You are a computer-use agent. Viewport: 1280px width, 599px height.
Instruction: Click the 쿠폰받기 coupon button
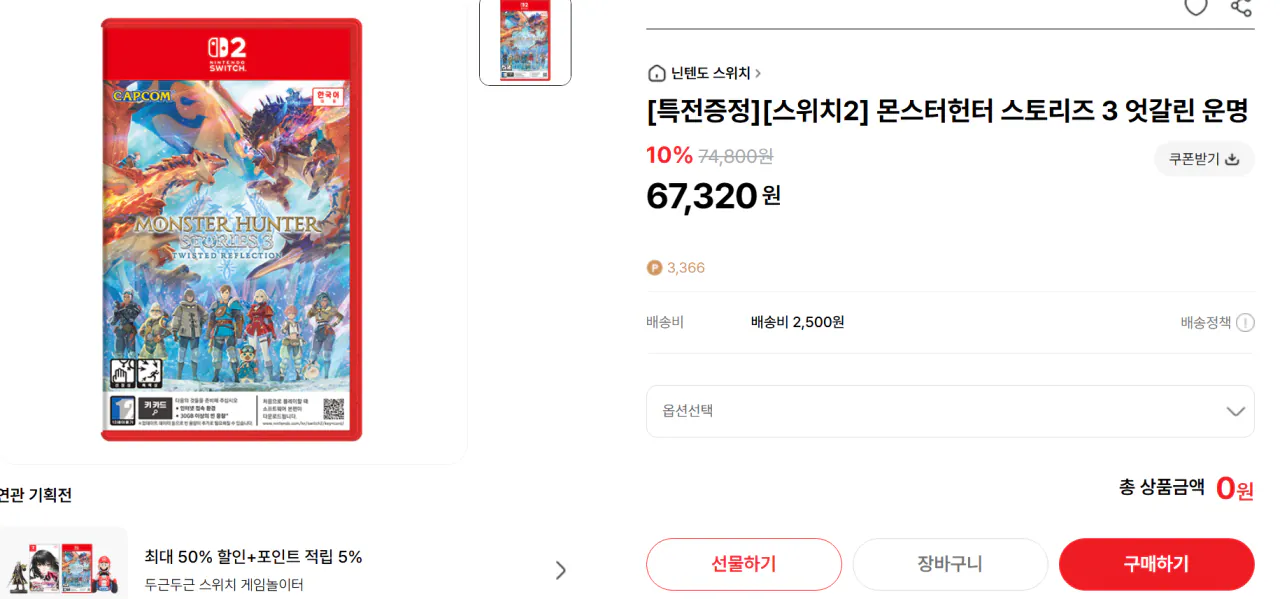pos(1204,158)
